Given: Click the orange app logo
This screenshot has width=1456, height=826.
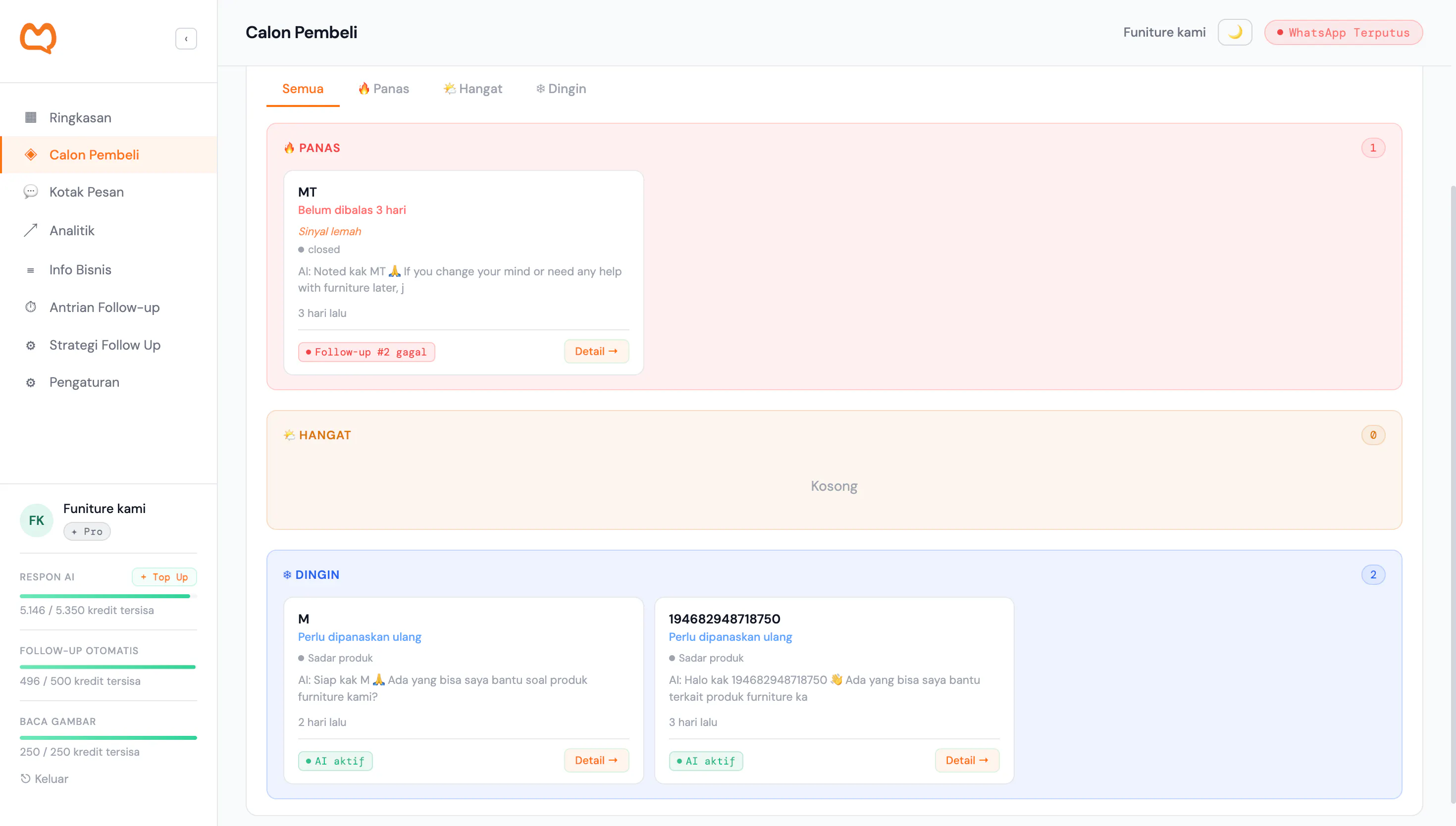Looking at the screenshot, I should click(x=38, y=38).
